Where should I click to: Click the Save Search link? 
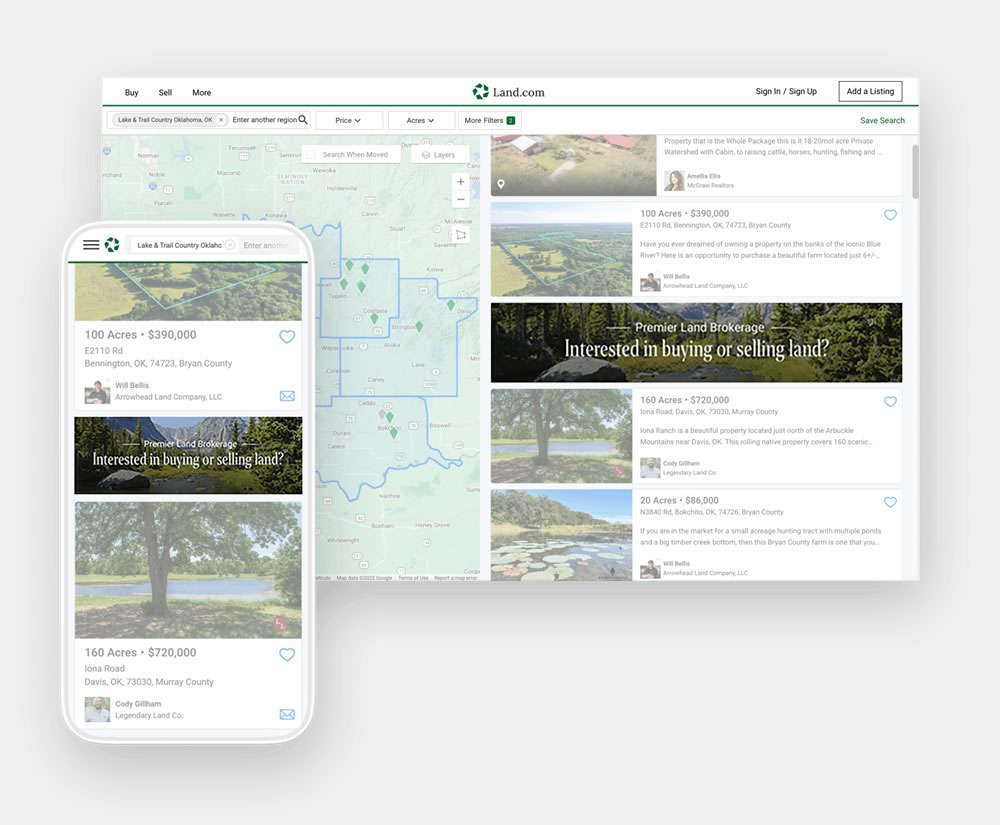click(882, 119)
